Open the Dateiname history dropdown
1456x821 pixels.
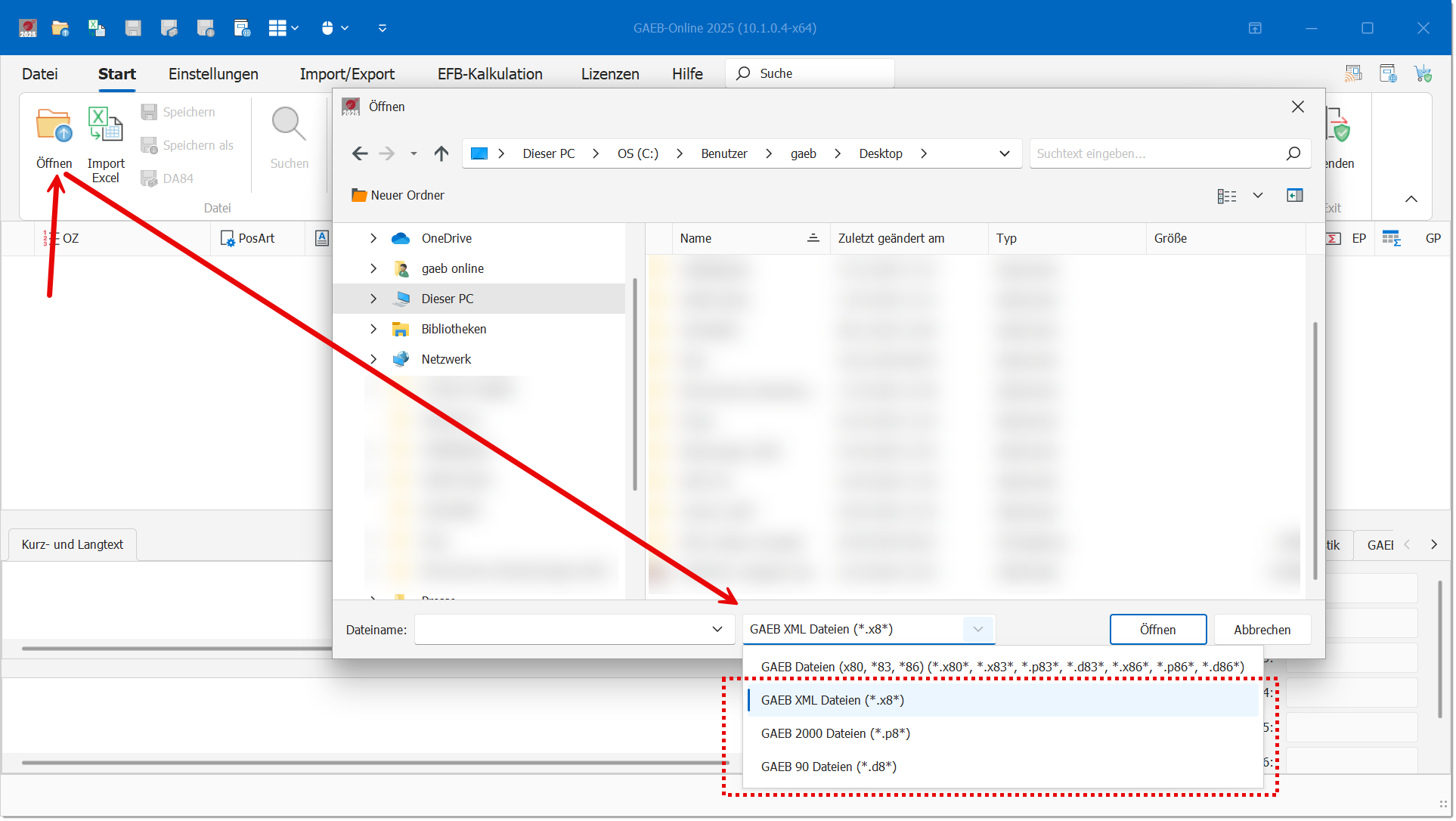click(x=717, y=629)
